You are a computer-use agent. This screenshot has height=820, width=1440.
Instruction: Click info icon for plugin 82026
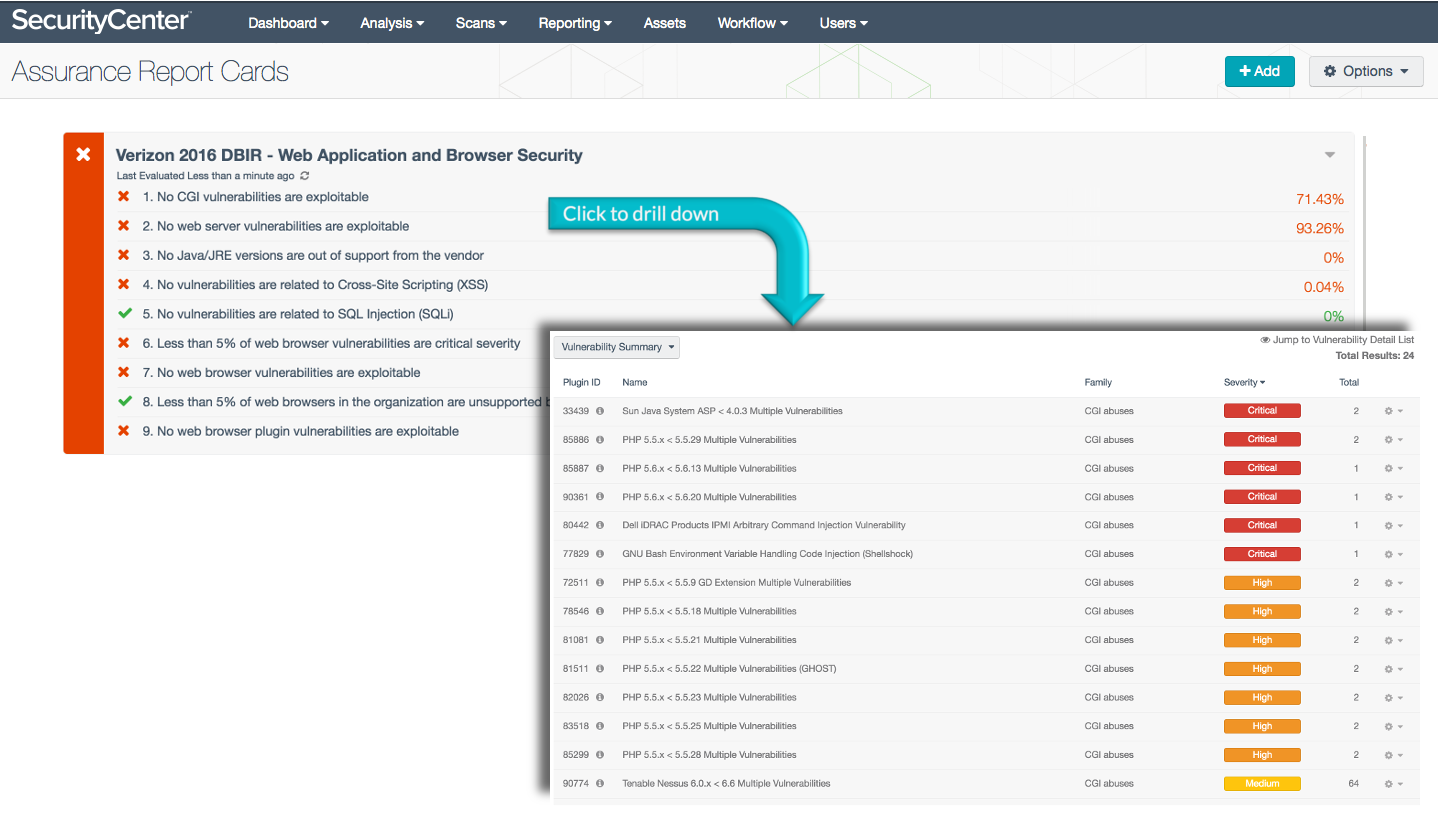point(600,697)
